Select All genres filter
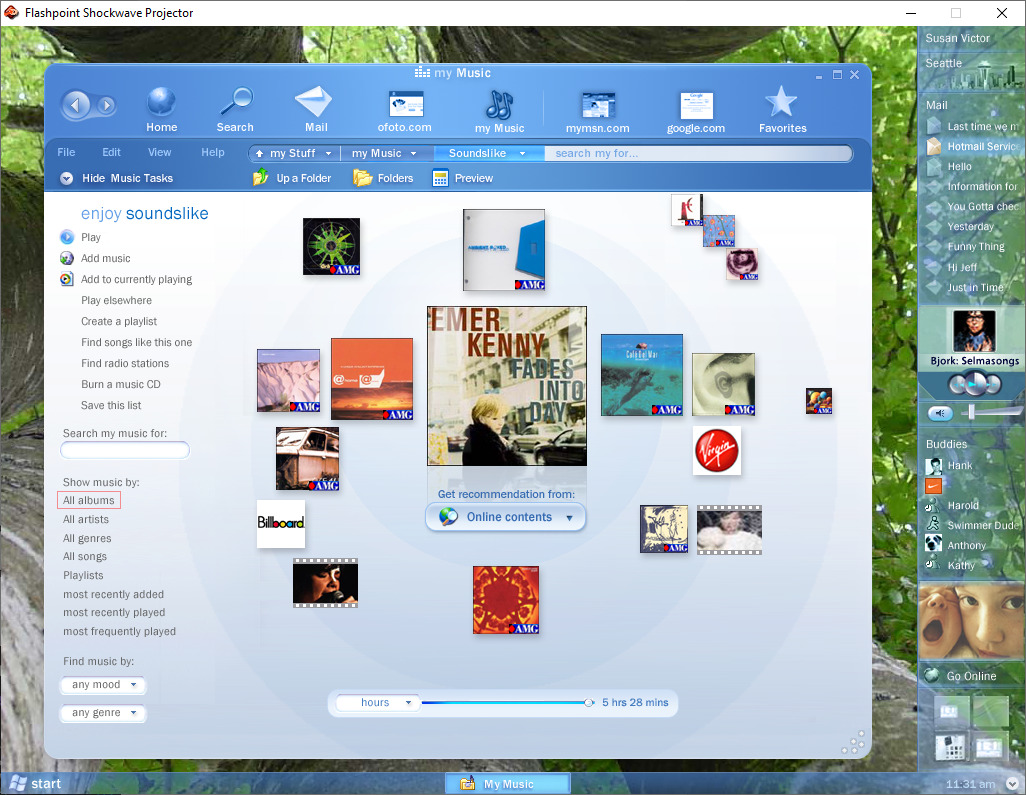This screenshot has height=795, width=1026. click(x=87, y=539)
